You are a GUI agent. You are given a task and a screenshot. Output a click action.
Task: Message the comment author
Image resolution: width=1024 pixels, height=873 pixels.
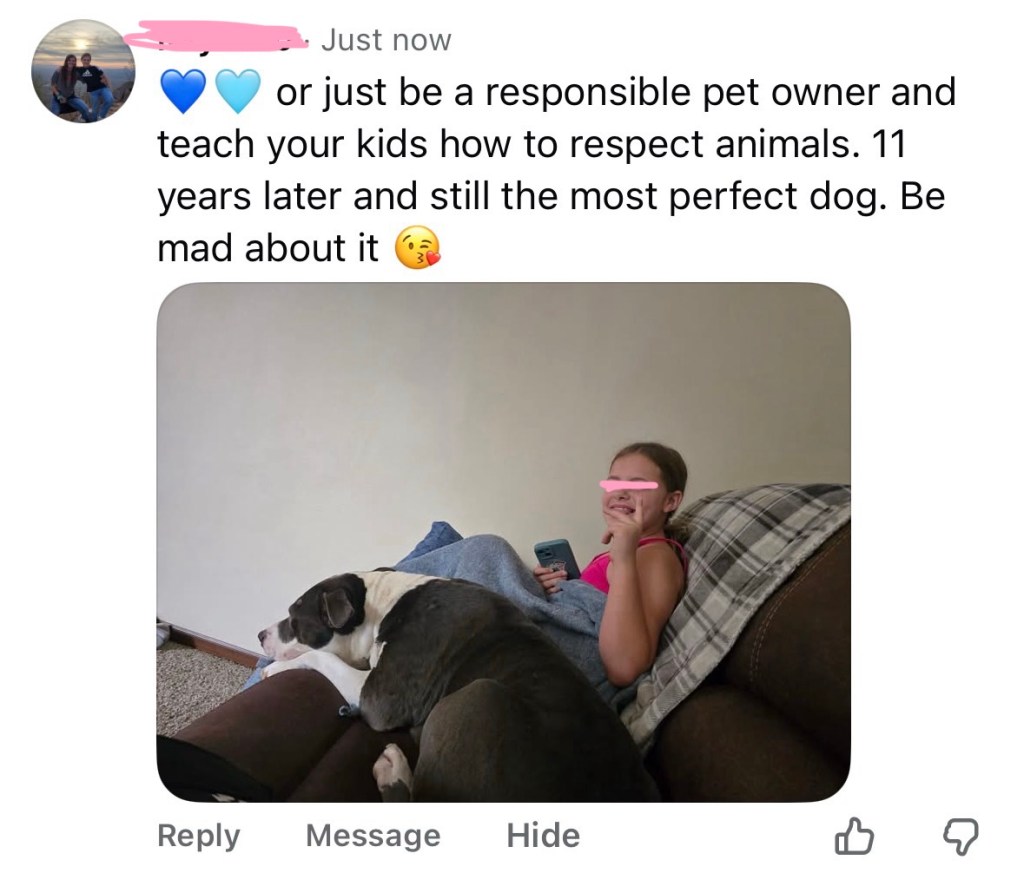[x=373, y=835]
